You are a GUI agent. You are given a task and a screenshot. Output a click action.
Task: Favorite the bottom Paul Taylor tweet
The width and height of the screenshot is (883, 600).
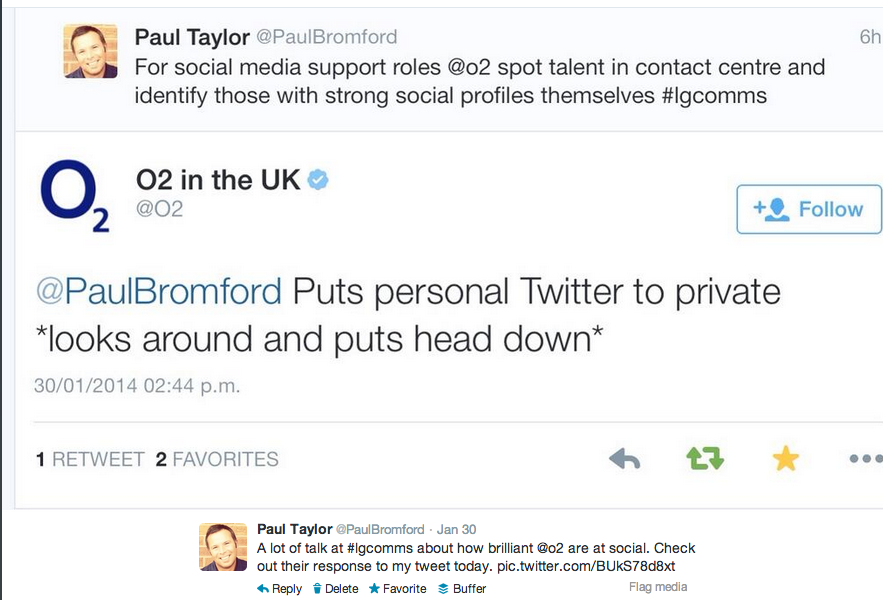click(x=398, y=589)
